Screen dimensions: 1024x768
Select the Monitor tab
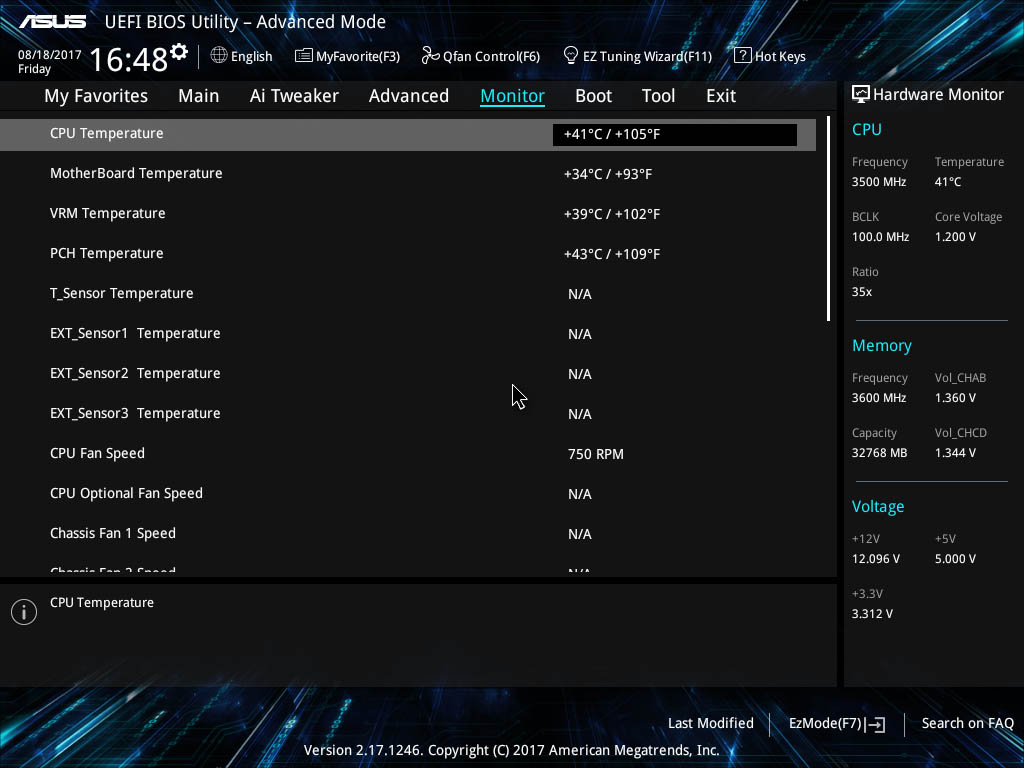pos(513,96)
